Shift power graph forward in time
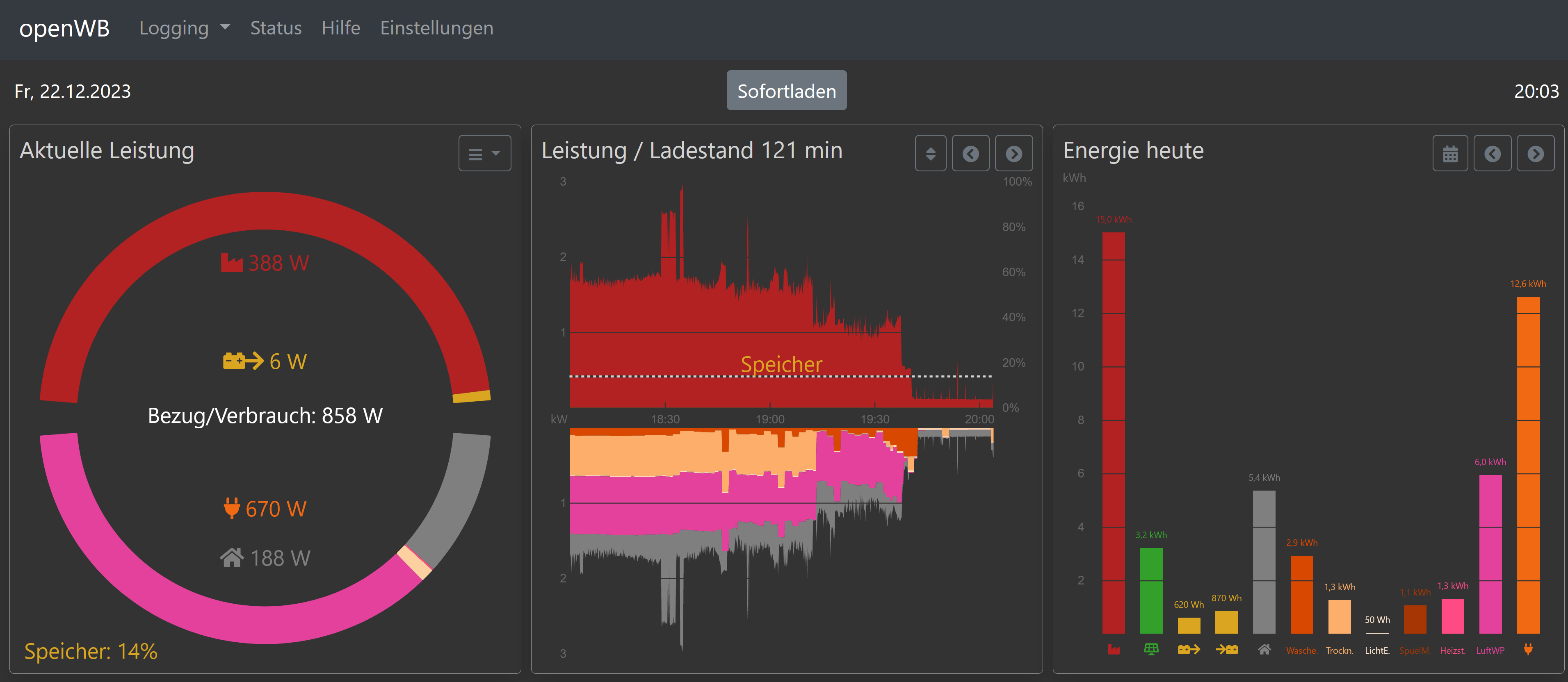1568x682 pixels. [x=1013, y=153]
